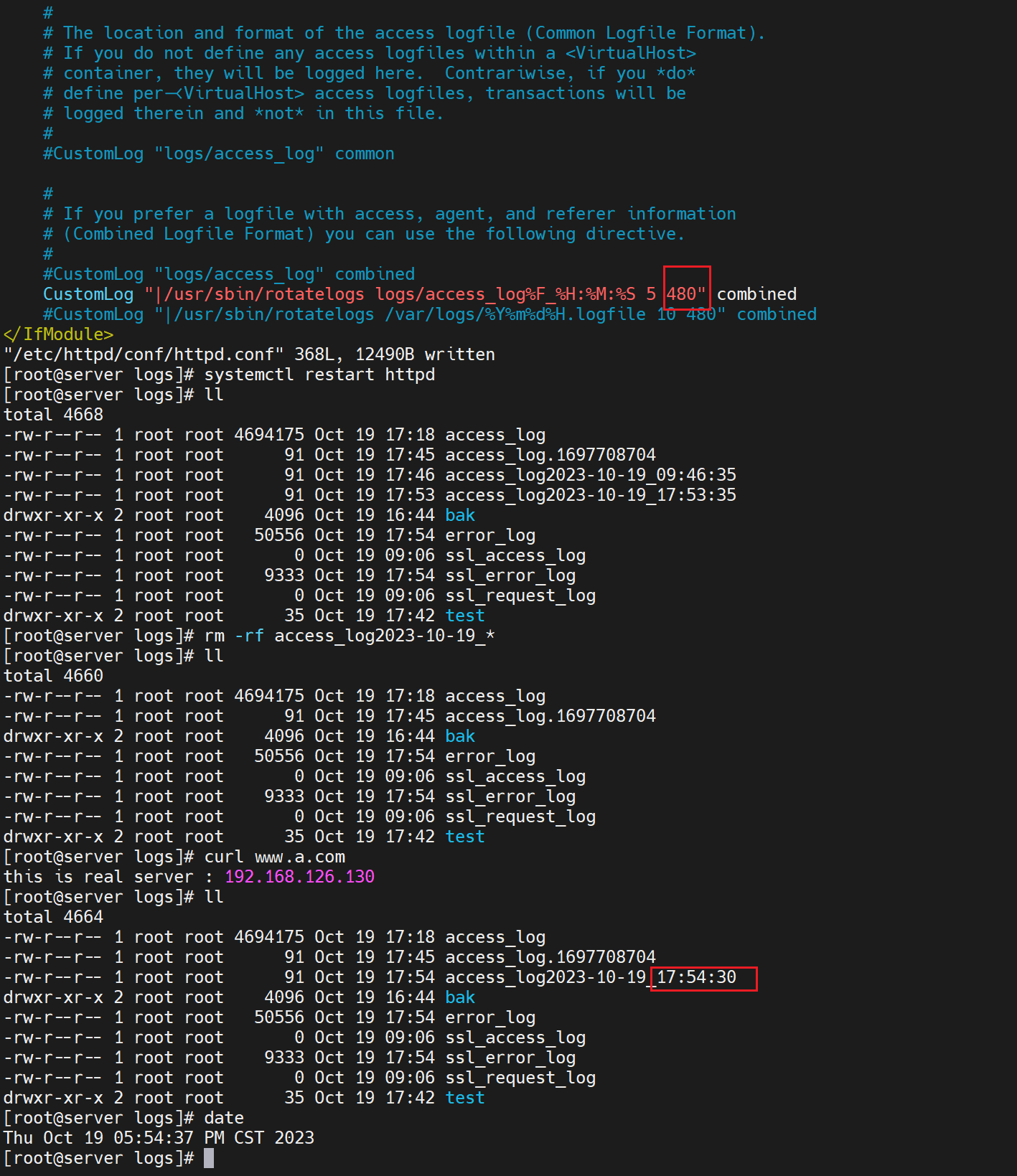Click the red-boxed 17:54:30 filename timestamp
Image resolution: width=1017 pixels, height=1176 pixels.
coord(696,977)
